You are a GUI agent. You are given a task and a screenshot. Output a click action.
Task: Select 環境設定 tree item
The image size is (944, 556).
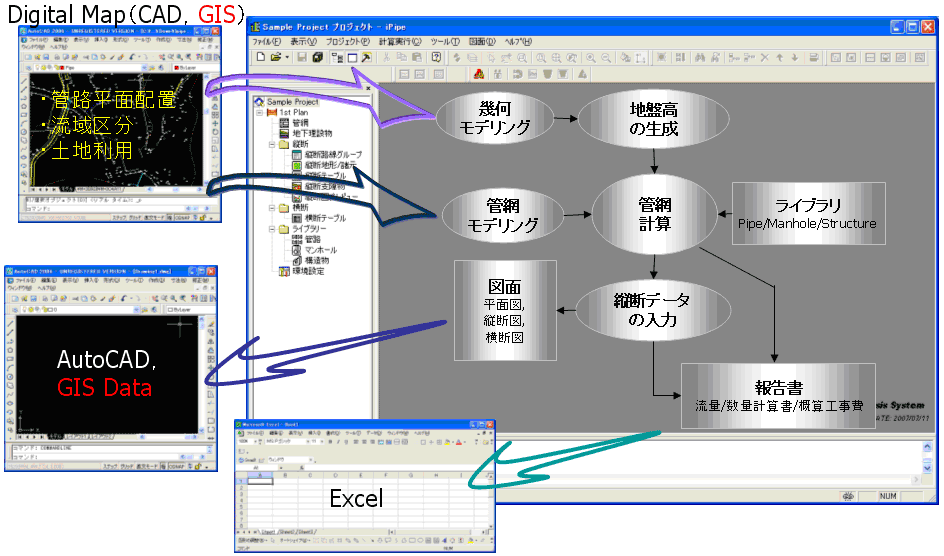click(x=308, y=271)
